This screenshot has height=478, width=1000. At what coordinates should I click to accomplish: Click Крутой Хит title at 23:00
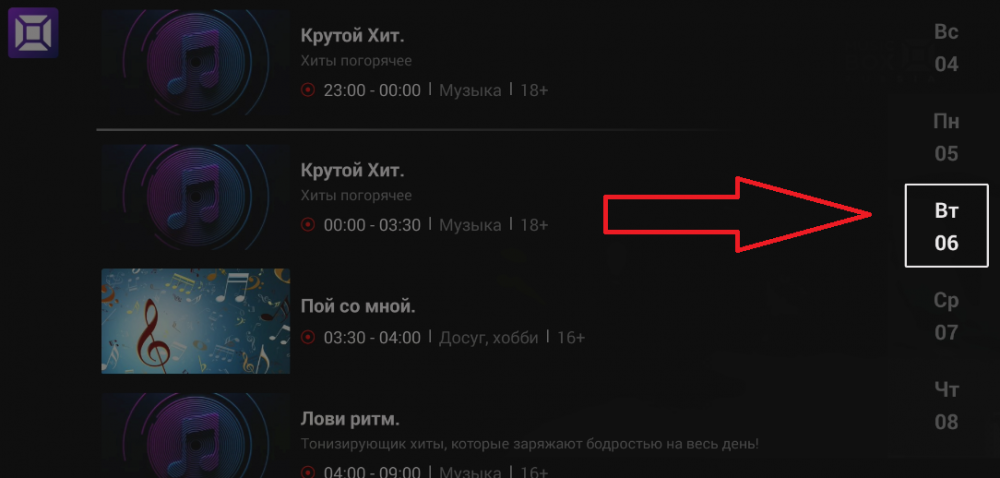353,36
